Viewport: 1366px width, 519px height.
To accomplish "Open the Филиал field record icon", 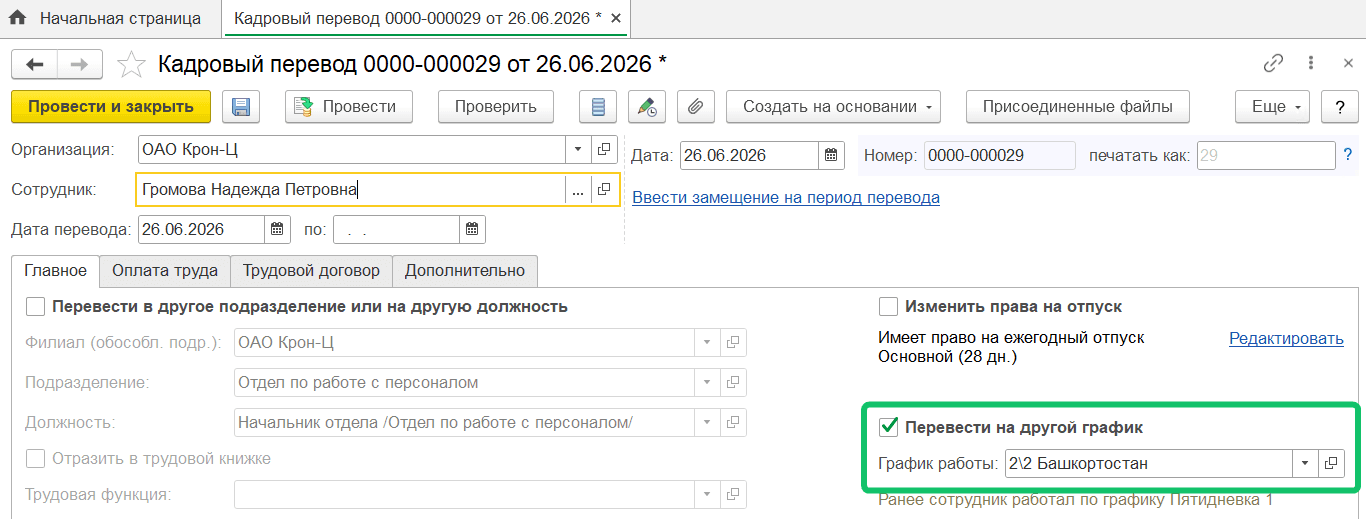I will click(x=733, y=343).
